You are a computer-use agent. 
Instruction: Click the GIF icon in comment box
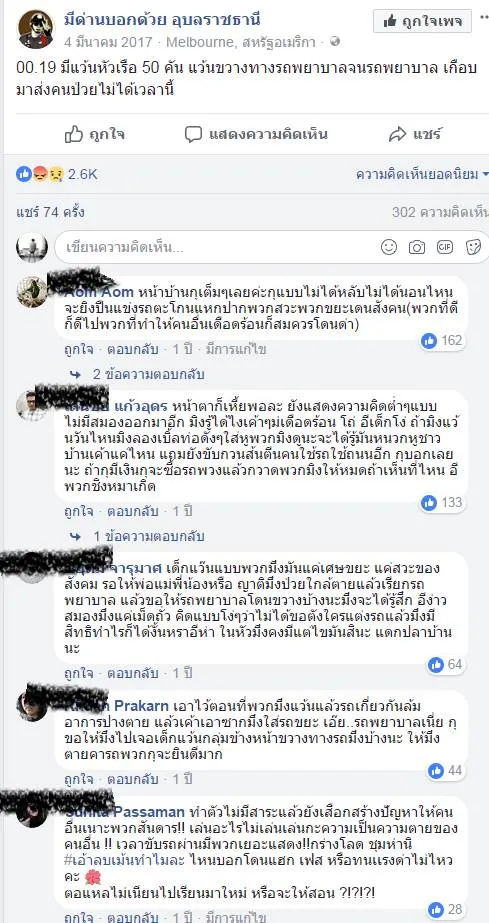445,247
